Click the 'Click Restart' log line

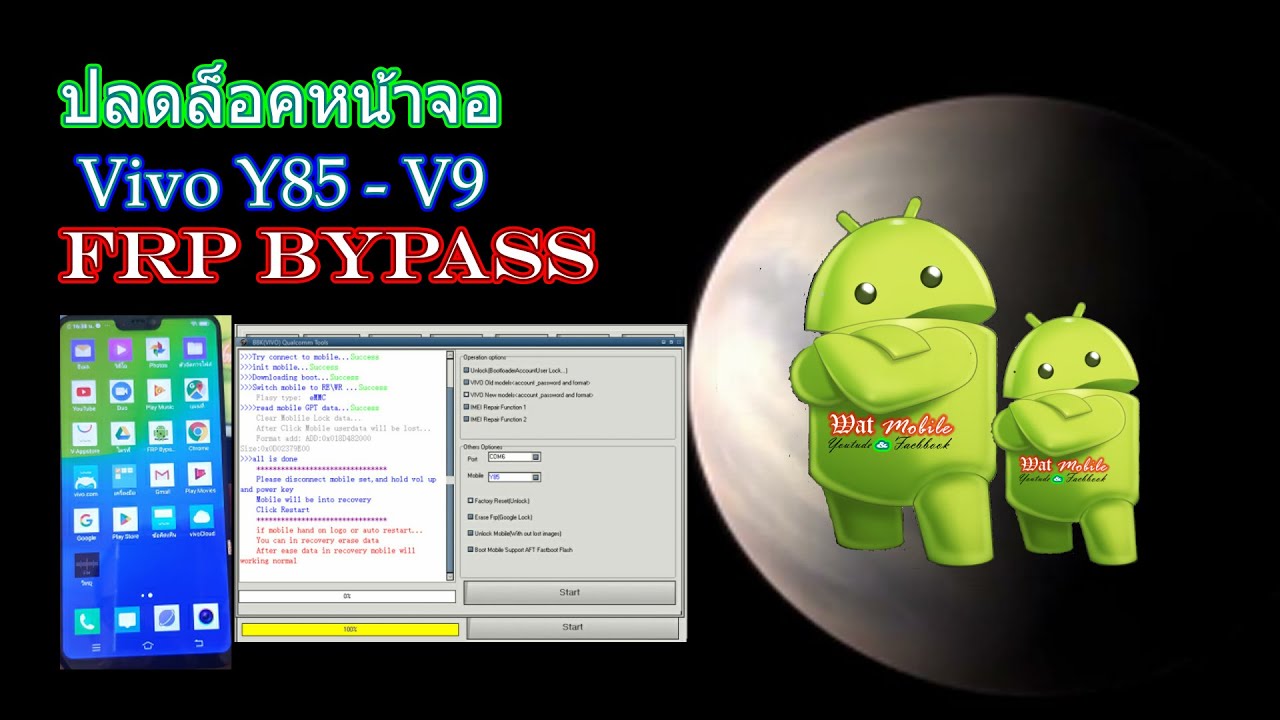[x=282, y=510]
